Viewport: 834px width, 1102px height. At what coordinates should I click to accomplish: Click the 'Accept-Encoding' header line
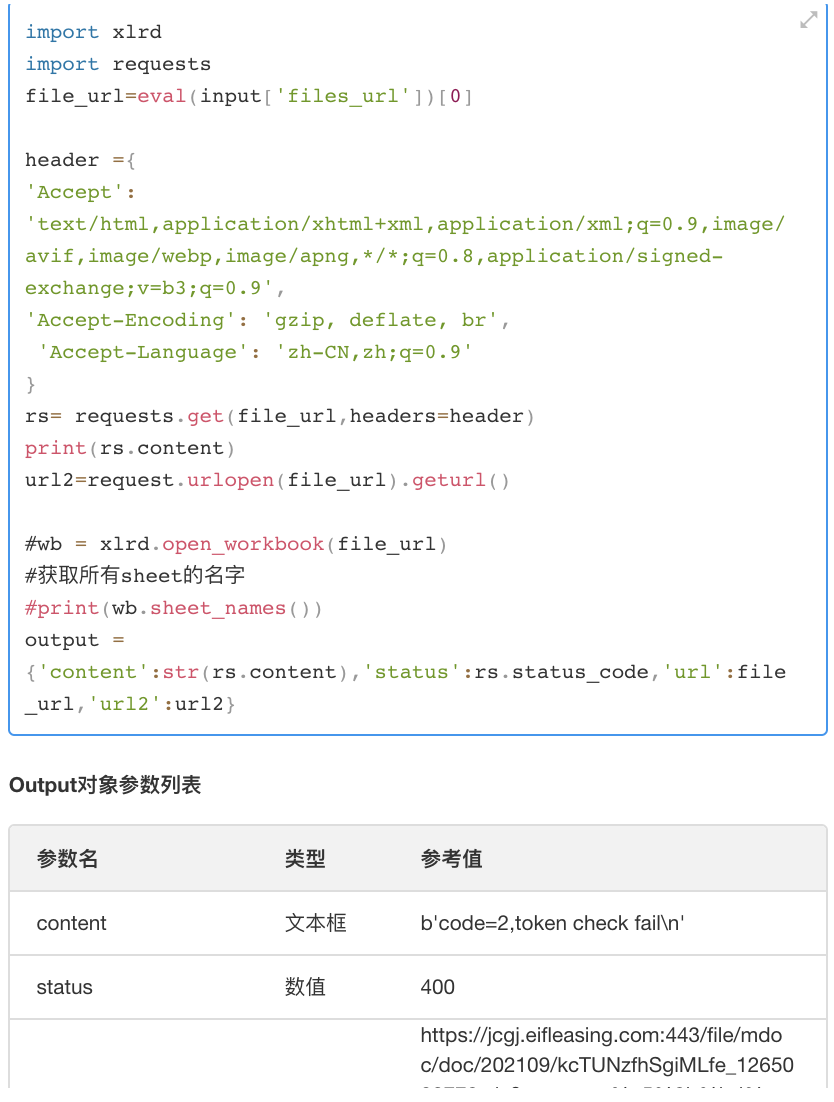tap(268, 320)
